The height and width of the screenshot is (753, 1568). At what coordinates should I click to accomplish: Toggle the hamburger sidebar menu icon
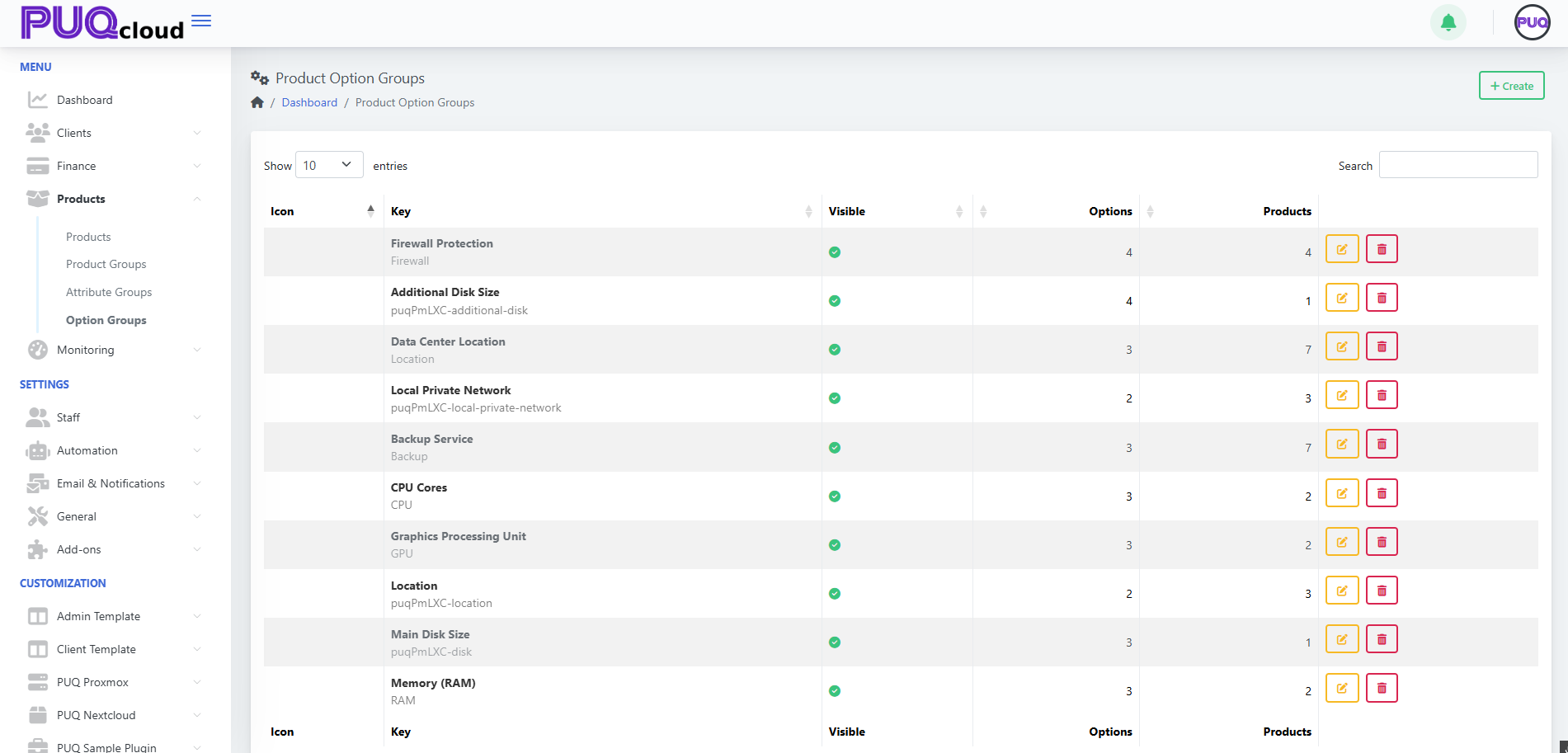201,21
